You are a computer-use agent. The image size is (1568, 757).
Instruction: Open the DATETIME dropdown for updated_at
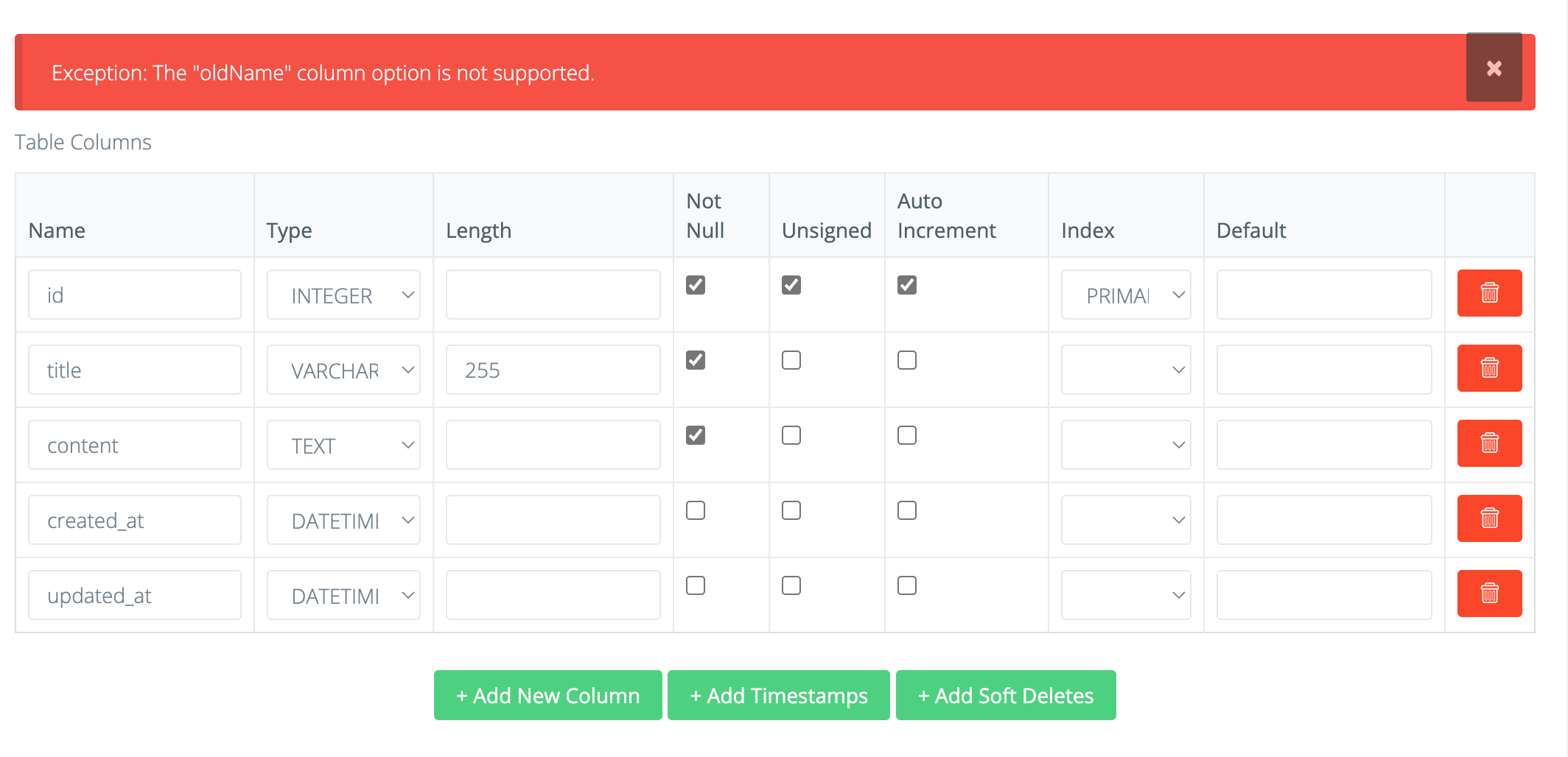coord(343,594)
